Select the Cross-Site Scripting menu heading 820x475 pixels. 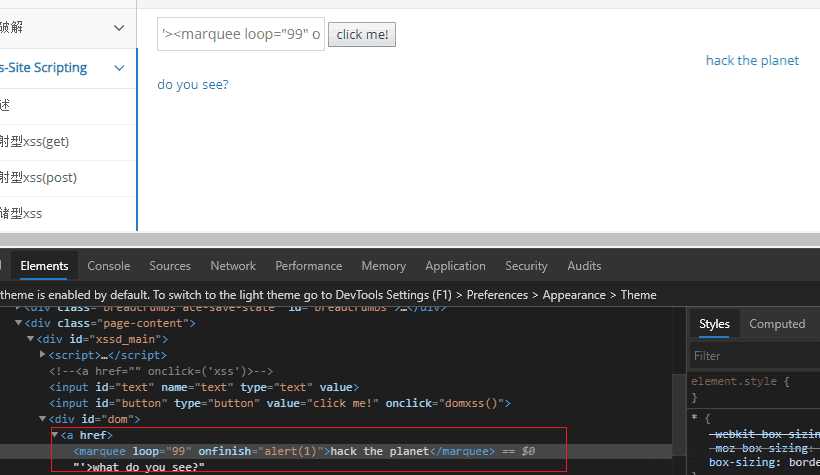(44, 67)
